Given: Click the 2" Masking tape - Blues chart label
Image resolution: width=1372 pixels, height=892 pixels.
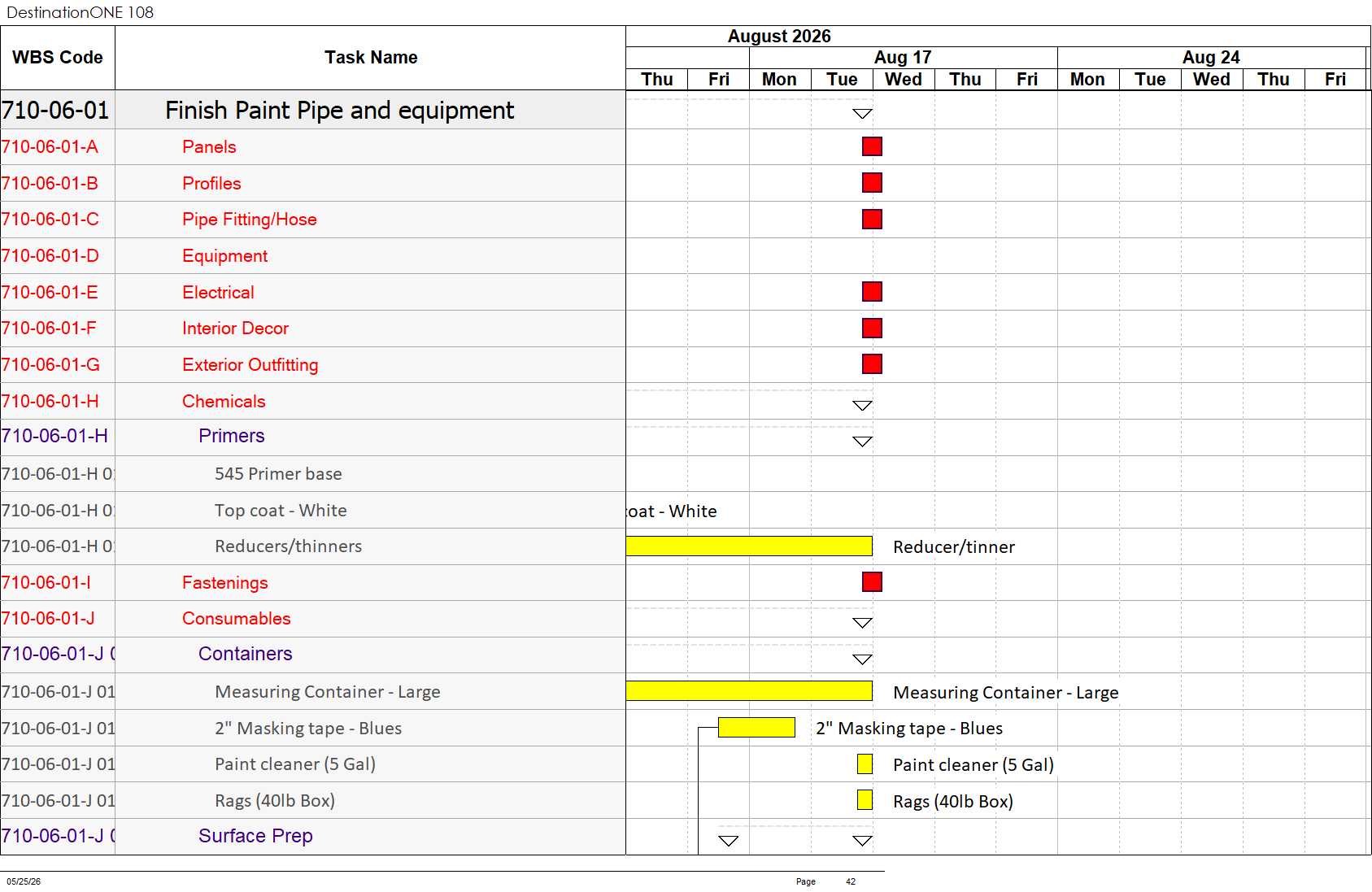Looking at the screenshot, I should click(909, 729).
